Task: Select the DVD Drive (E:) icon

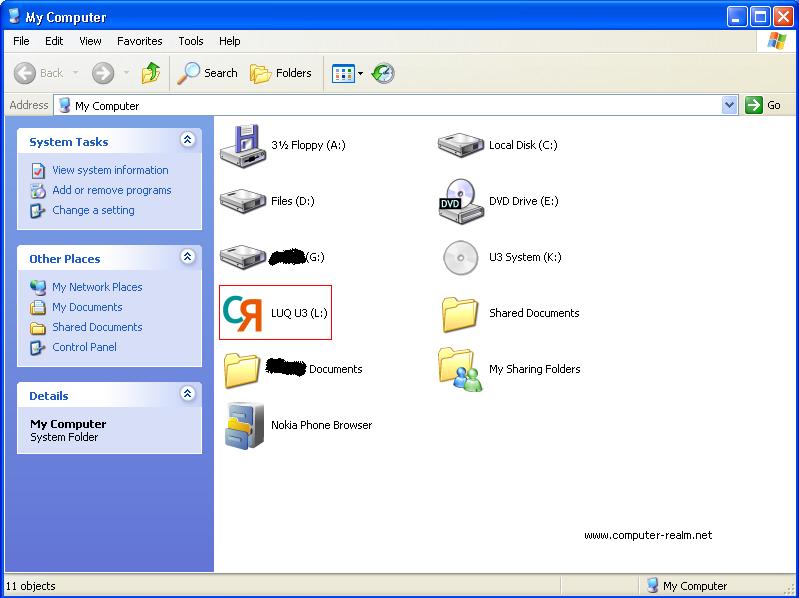Action: click(460, 201)
